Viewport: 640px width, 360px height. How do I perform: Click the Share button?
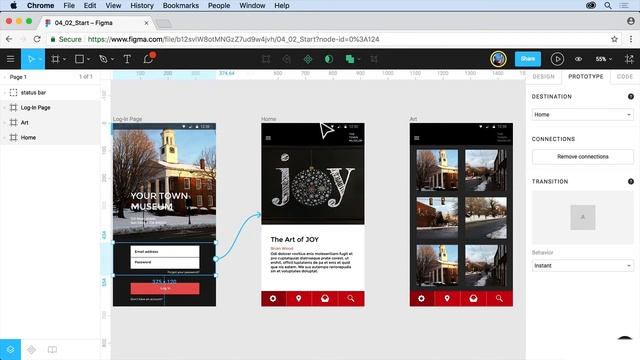[x=528, y=59]
